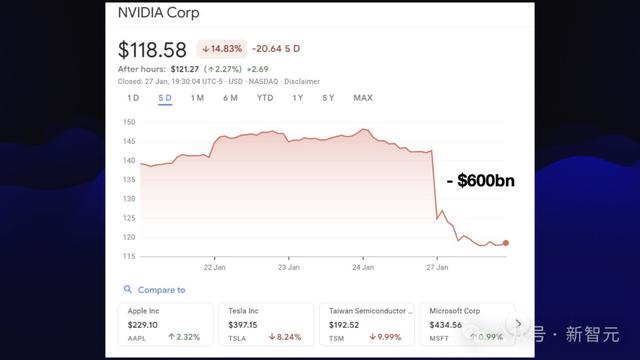Choose the 1 Y range tab
This screenshot has width=640, height=360.
pos(298,98)
